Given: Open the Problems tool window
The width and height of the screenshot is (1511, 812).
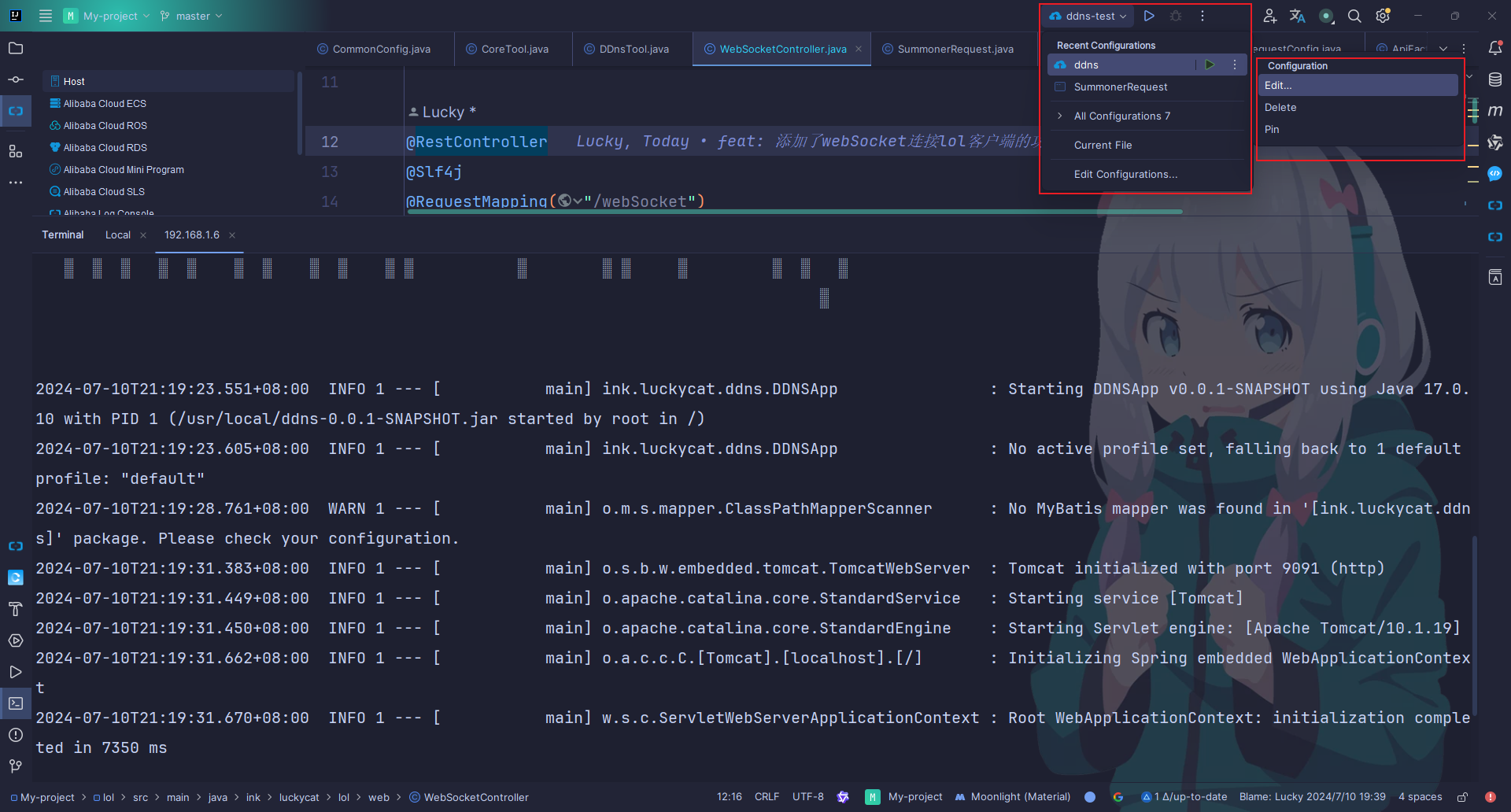Looking at the screenshot, I should (16, 735).
